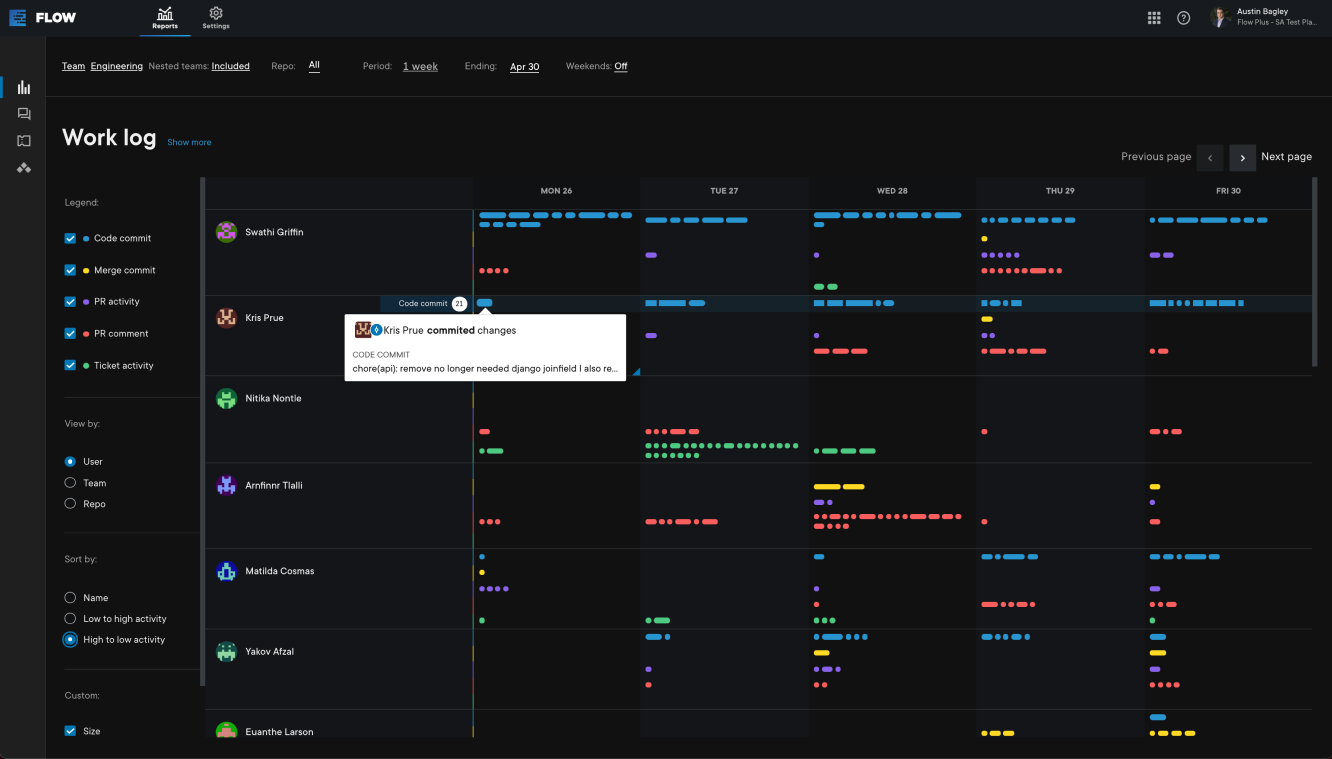Click Yakov Afzal's avatar
Image resolution: width=1332 pixels, height=759 pixels.
click(227, 651)
